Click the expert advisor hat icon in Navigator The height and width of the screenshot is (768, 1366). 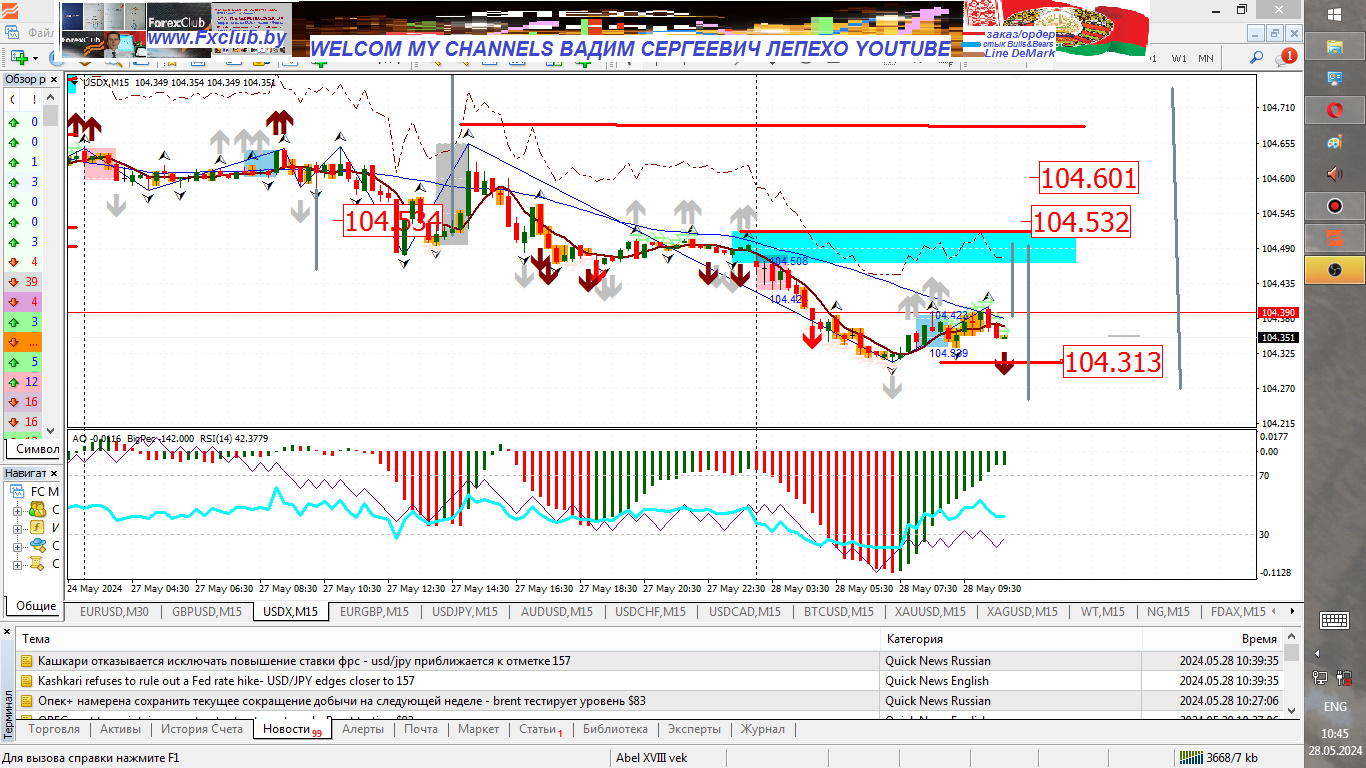click(x=38, y=546)
